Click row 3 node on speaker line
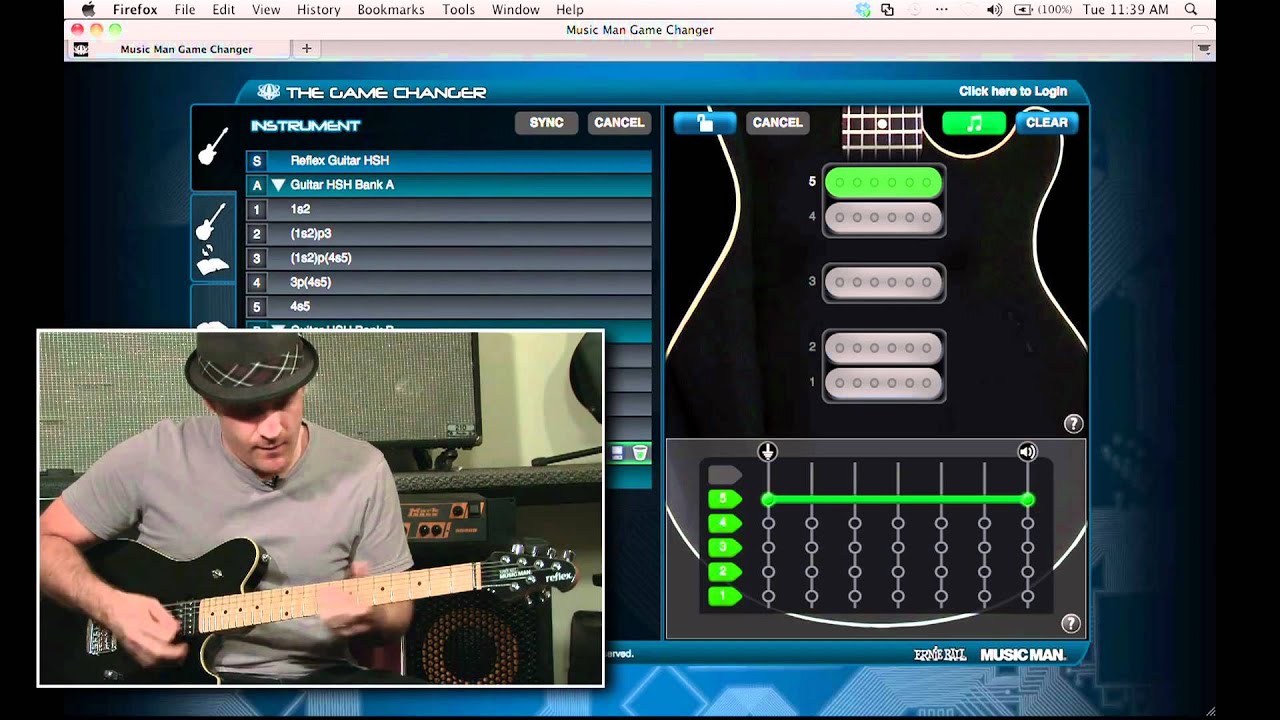 1027,547
